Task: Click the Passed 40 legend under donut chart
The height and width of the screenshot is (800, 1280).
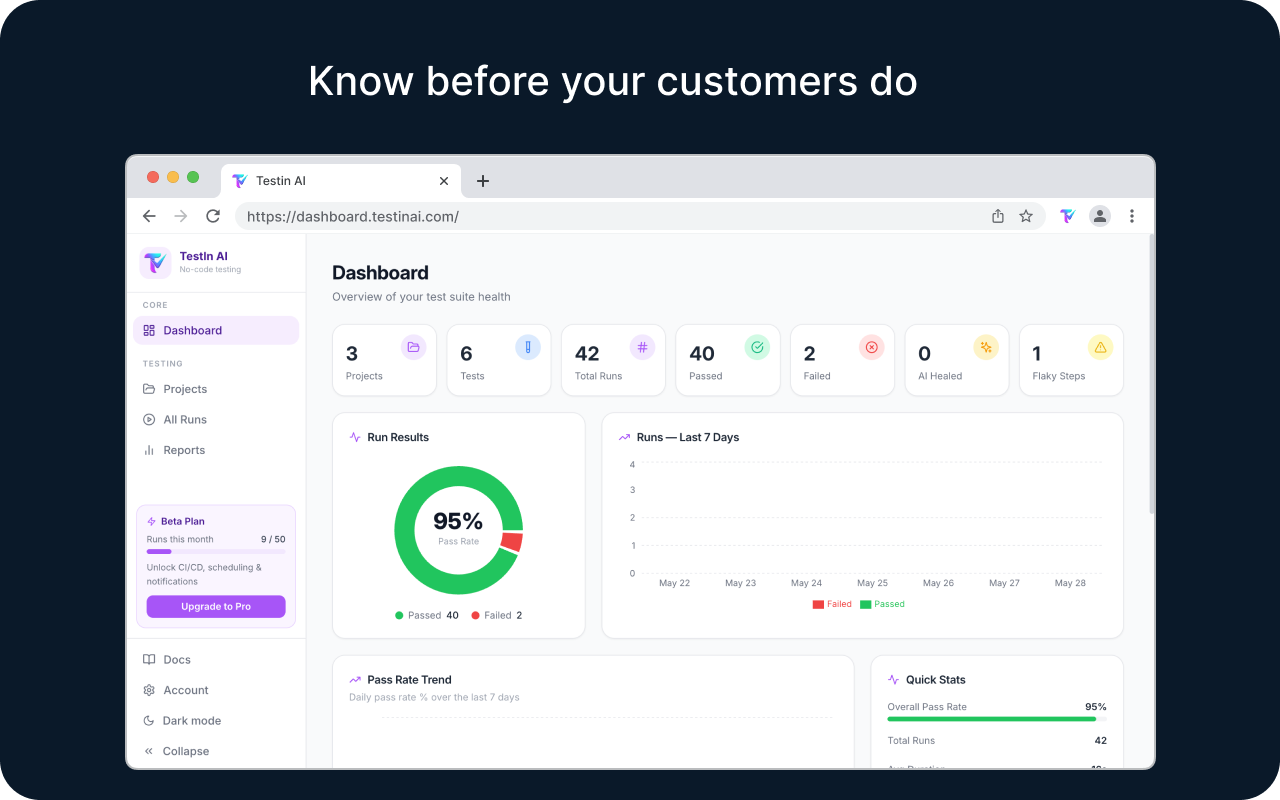Action: (427, 616)
